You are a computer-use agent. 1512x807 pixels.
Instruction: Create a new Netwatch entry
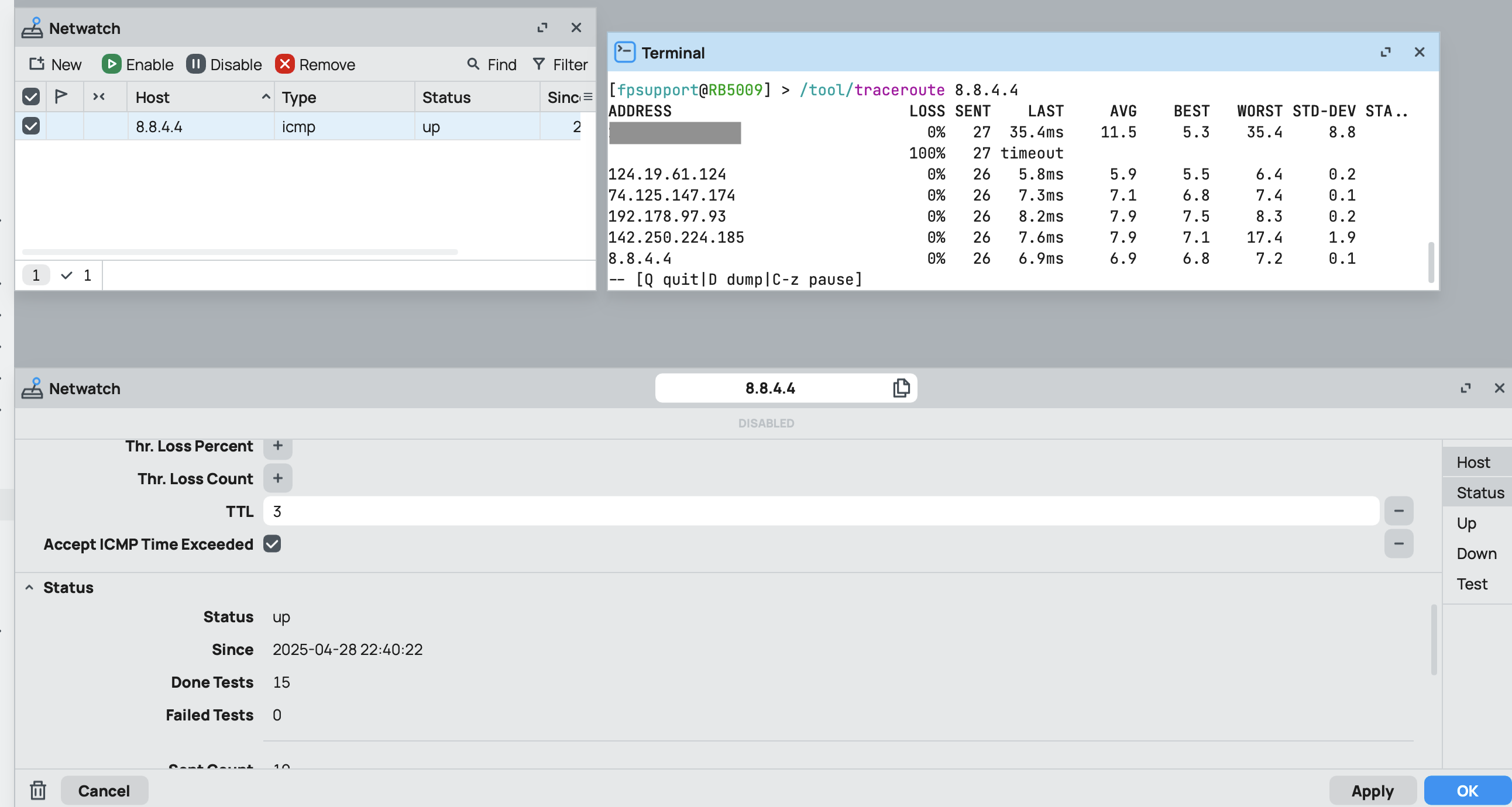point(54,64)
